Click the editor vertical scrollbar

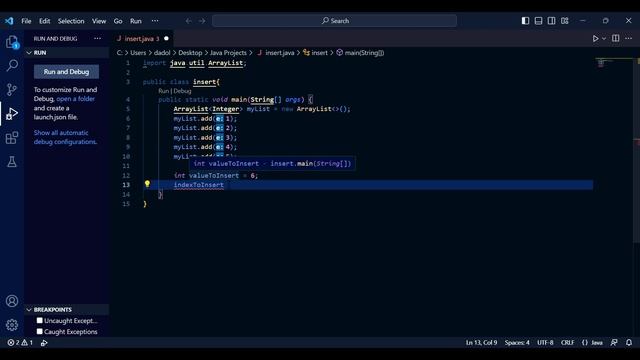[637, 151]
